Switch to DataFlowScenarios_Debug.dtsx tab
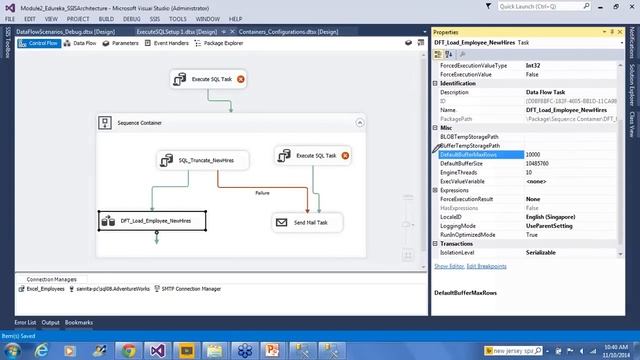This screenshot has width=640, height=360. (x=65, y=31)
